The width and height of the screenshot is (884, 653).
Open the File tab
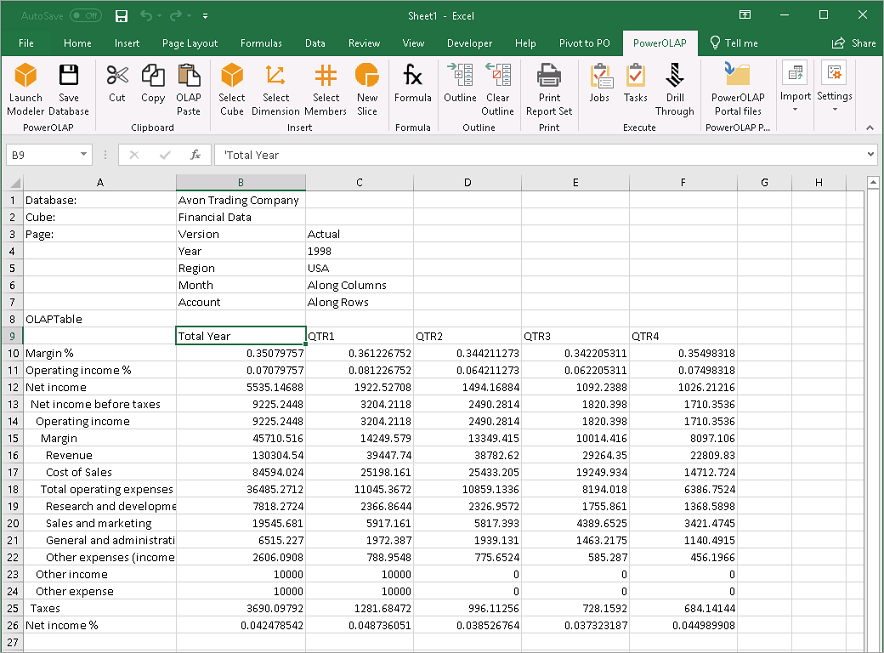(26, 43)
